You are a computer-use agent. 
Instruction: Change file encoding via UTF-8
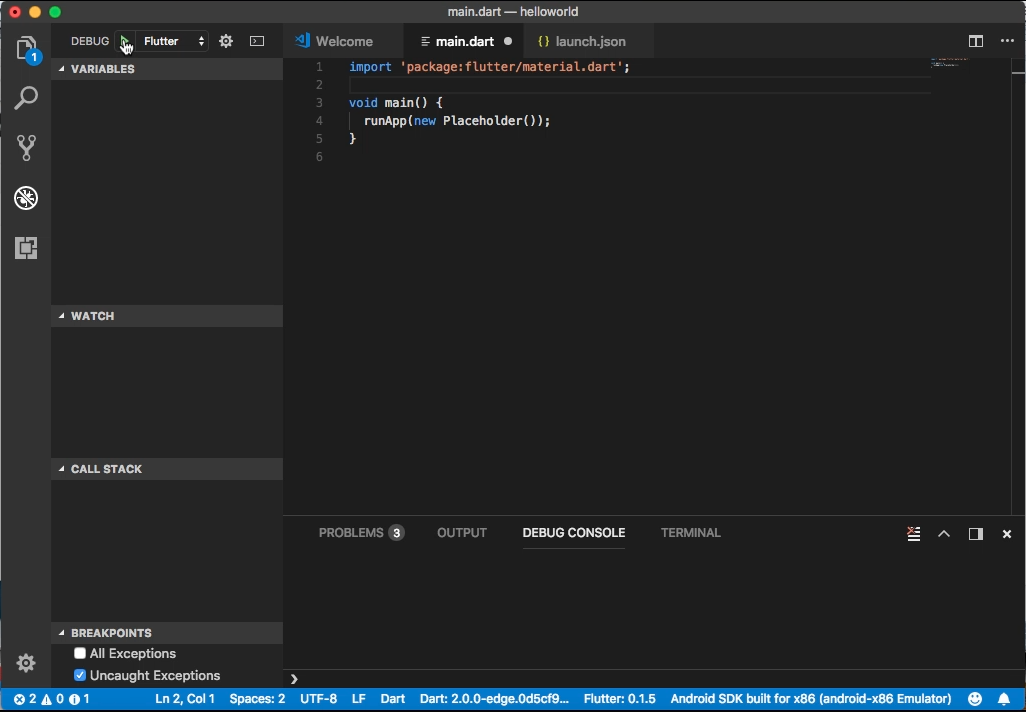(318, 699)
